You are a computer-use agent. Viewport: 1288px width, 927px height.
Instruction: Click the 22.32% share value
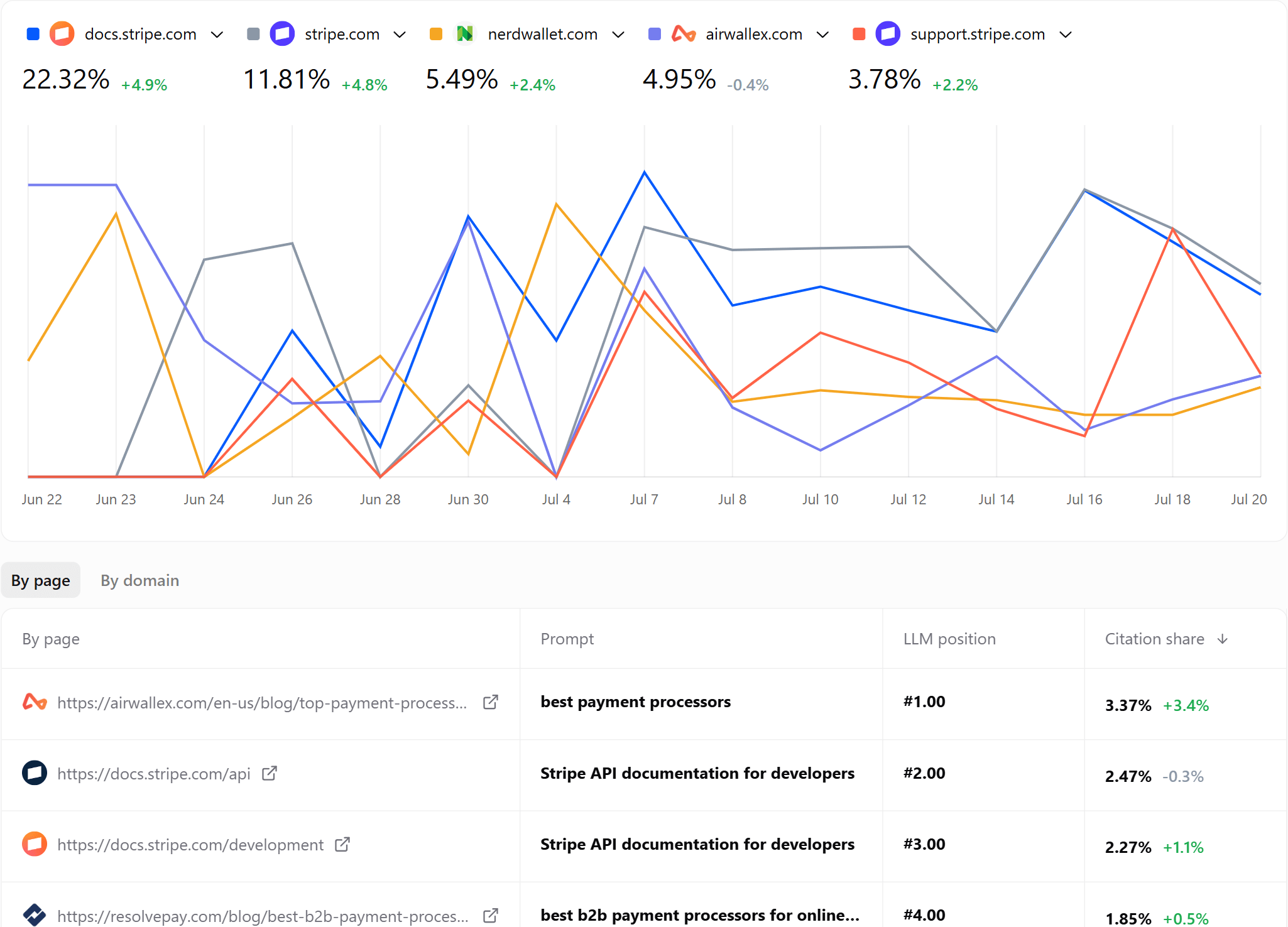point(66,79)
